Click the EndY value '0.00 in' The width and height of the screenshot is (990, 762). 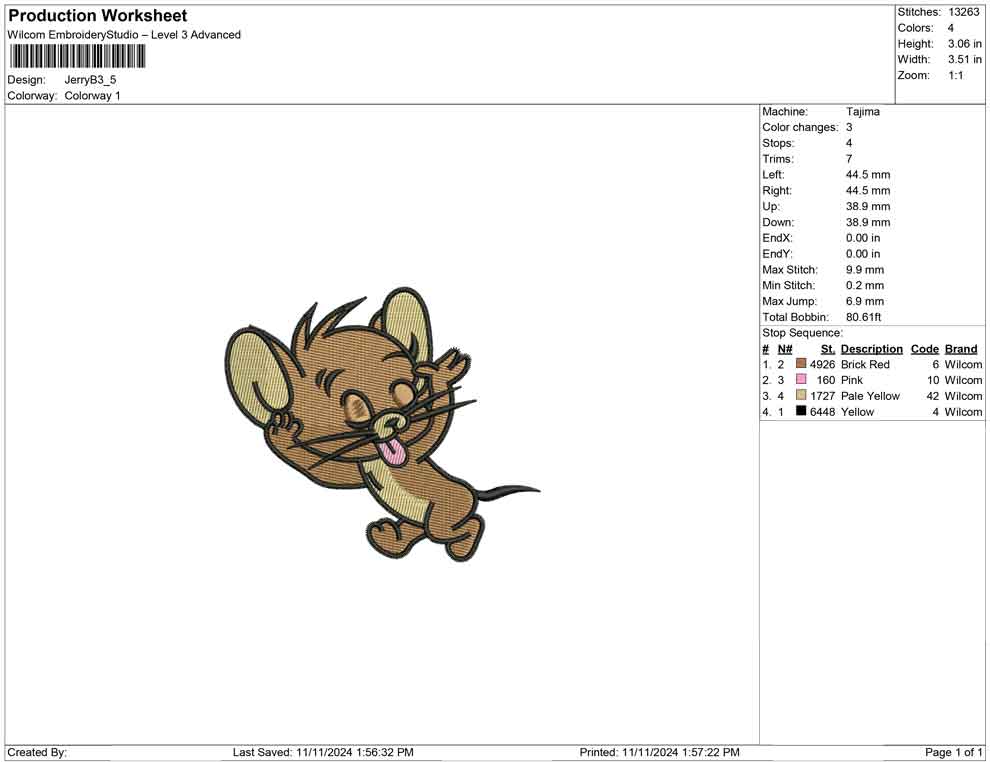(x=863, y=254)
